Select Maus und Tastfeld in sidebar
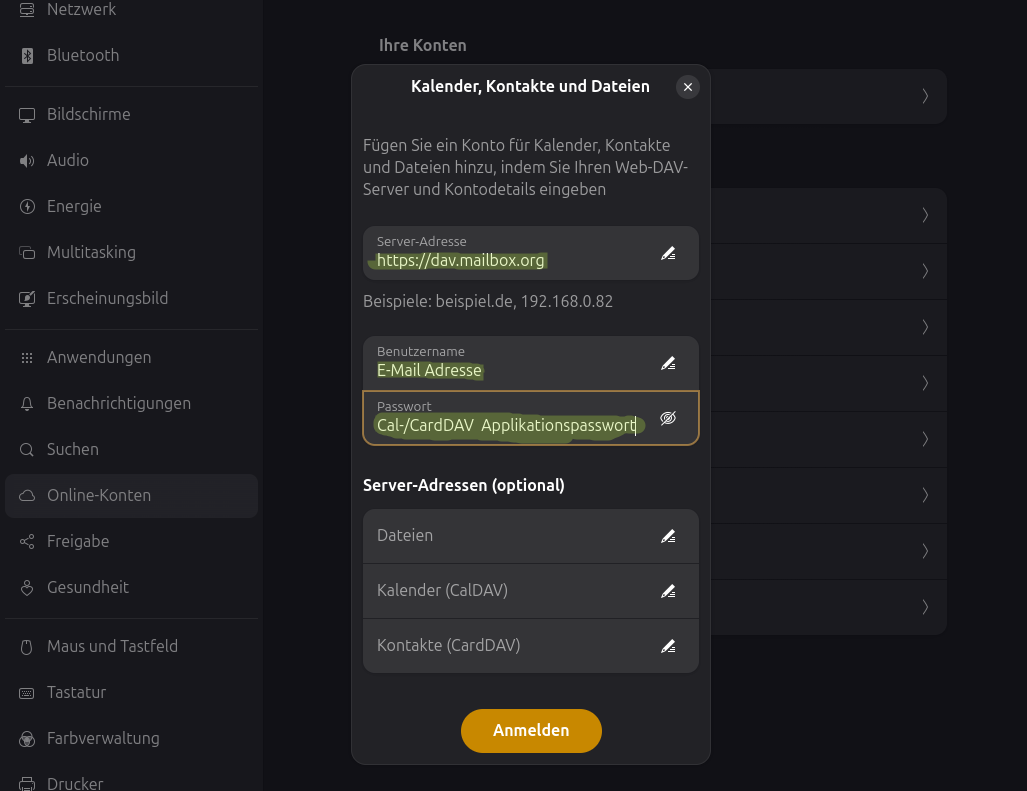 [x=112, y=647]
